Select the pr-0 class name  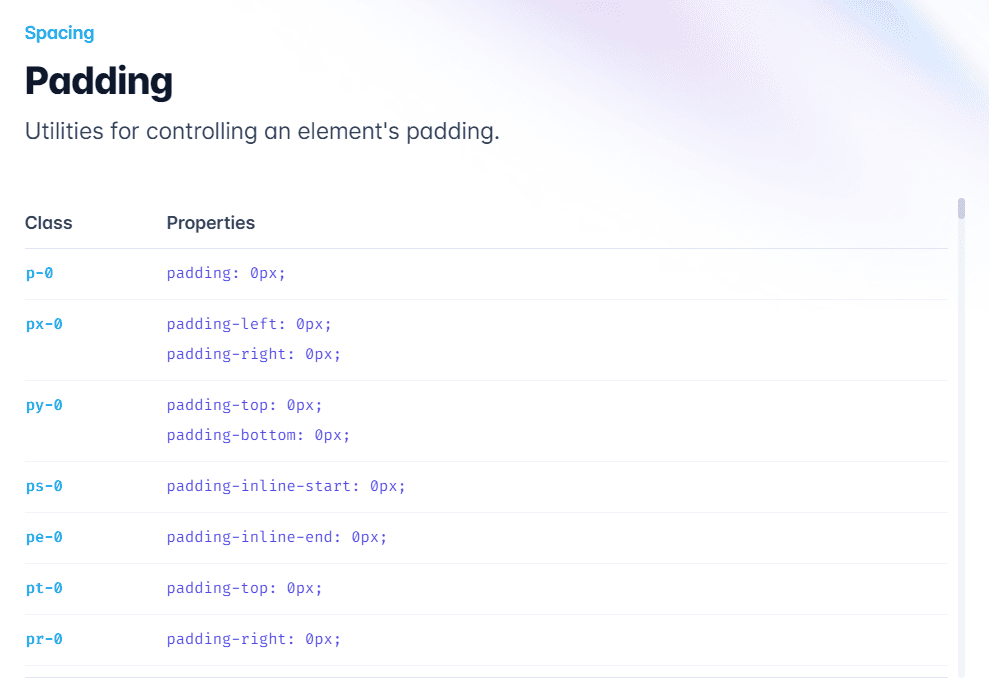(44, 639)
